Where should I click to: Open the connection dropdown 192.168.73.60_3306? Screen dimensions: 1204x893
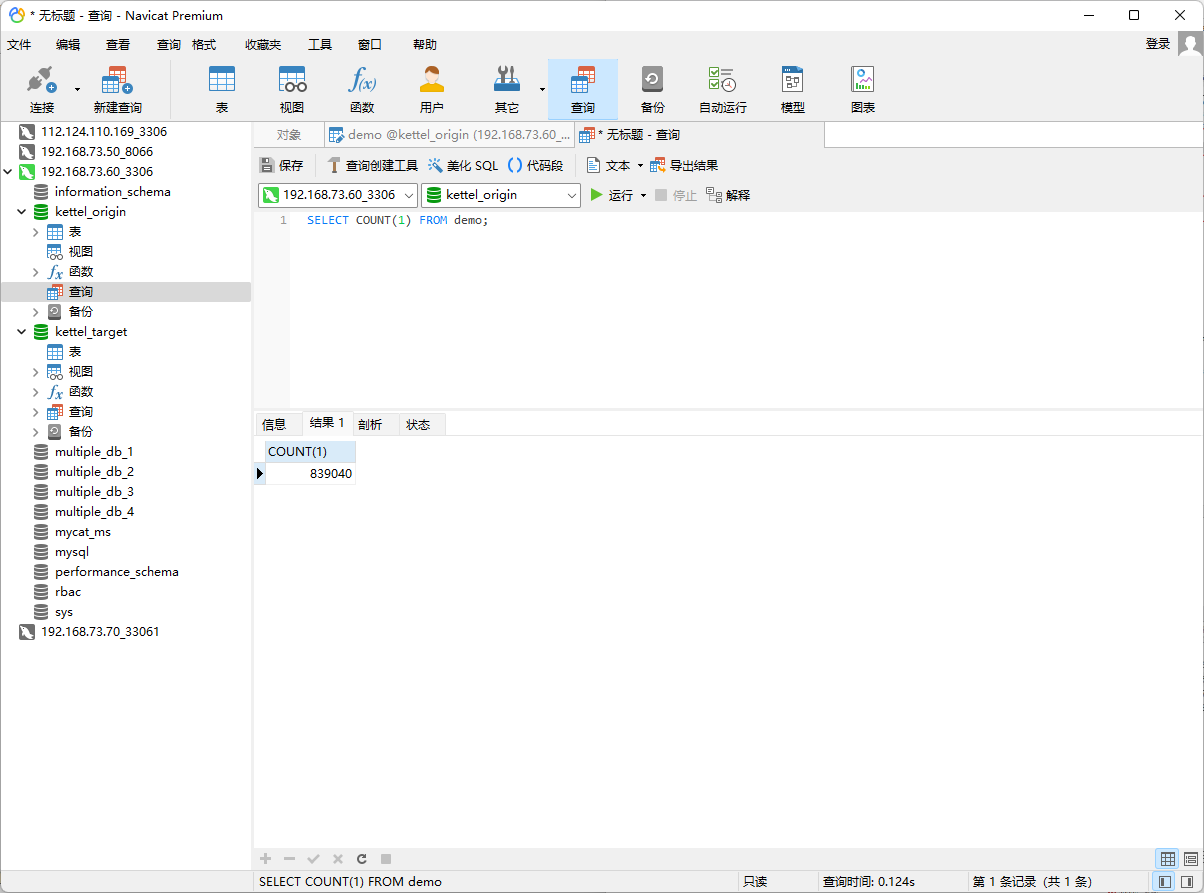point(338,195)
